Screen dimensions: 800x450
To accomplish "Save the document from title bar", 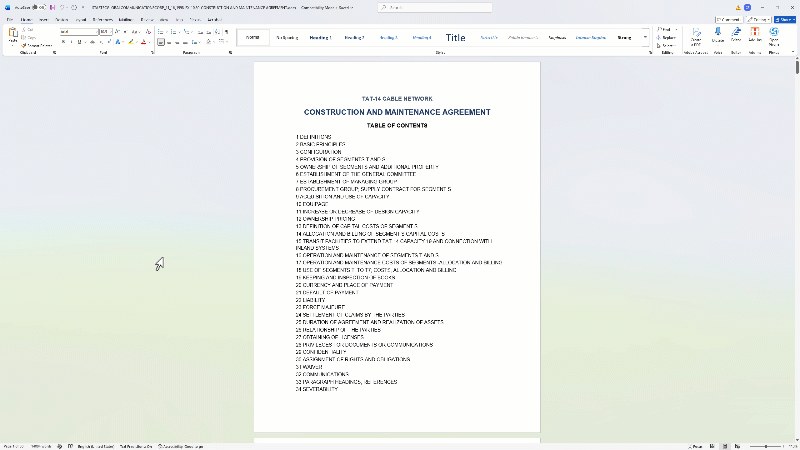I will [52, 8].
